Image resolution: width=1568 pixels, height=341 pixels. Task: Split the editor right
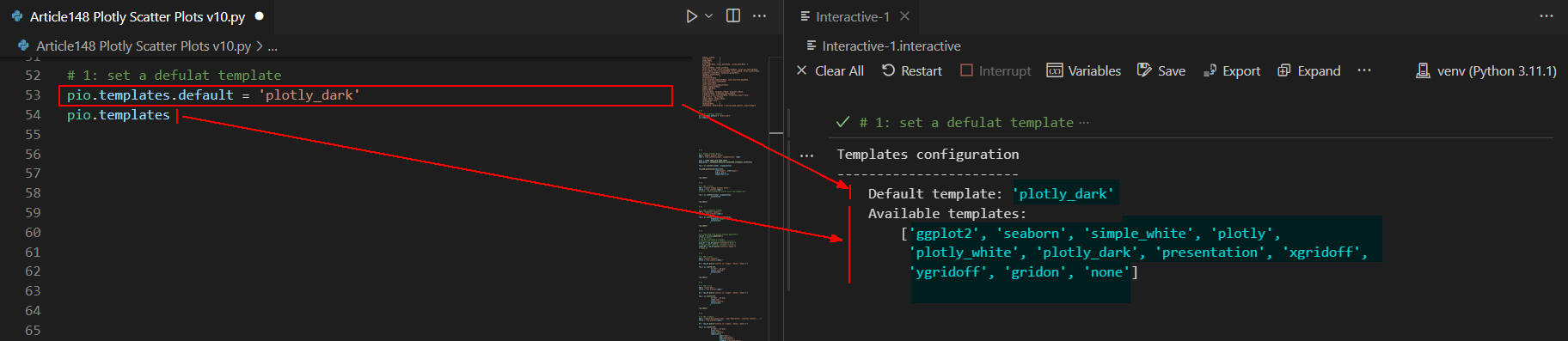pyautogui.click(x=733, y=16)
